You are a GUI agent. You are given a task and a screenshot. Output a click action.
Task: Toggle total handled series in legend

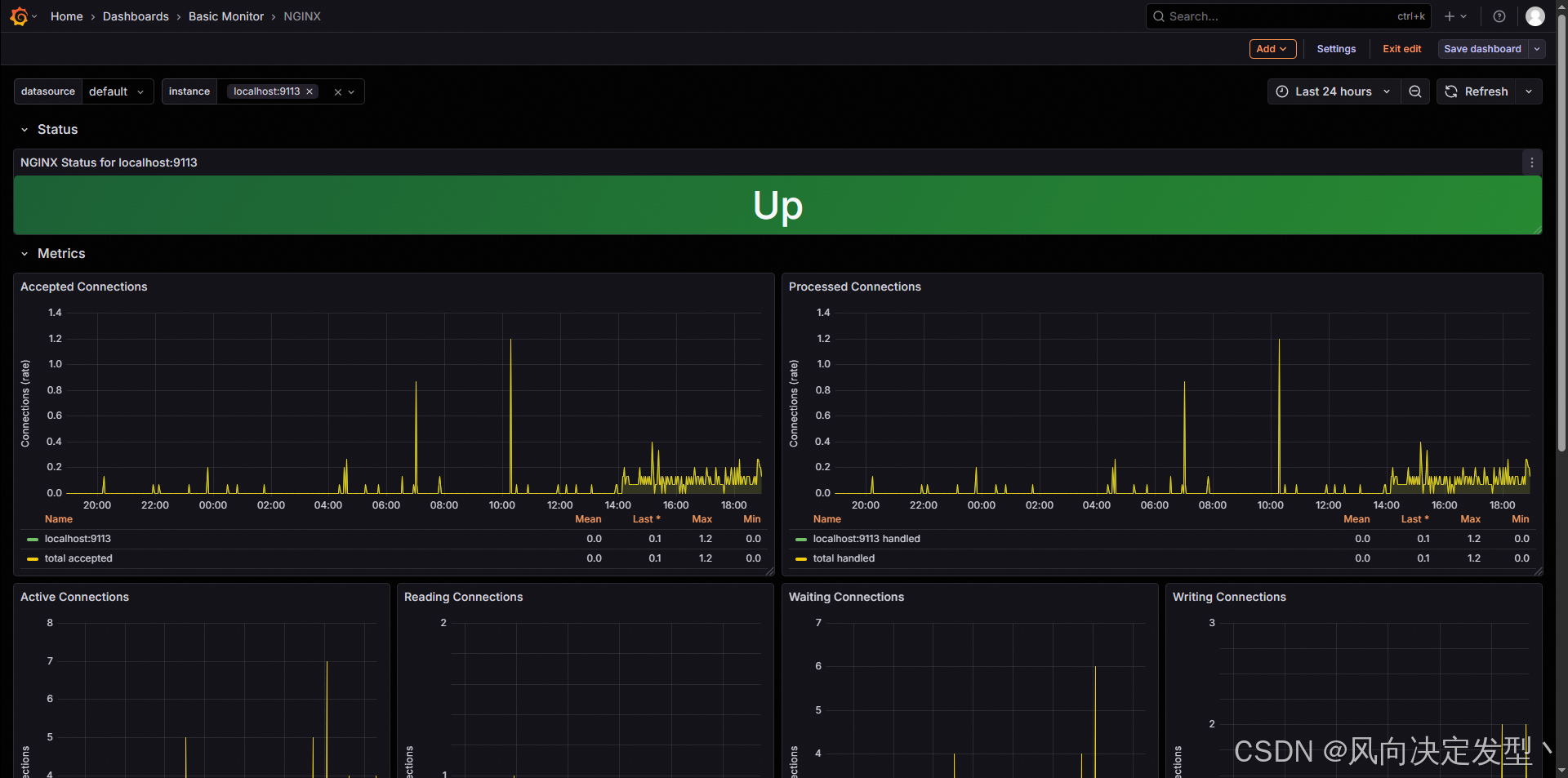(844, 558)
